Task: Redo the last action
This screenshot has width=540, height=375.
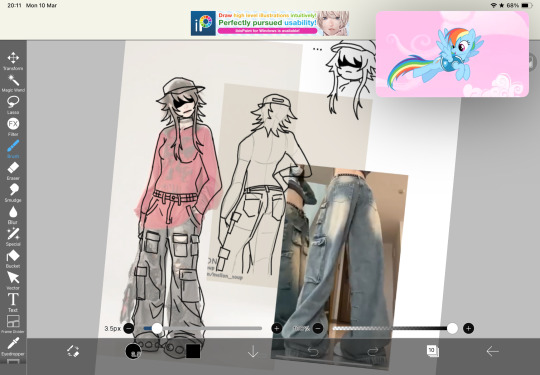Action: [373, 351]
